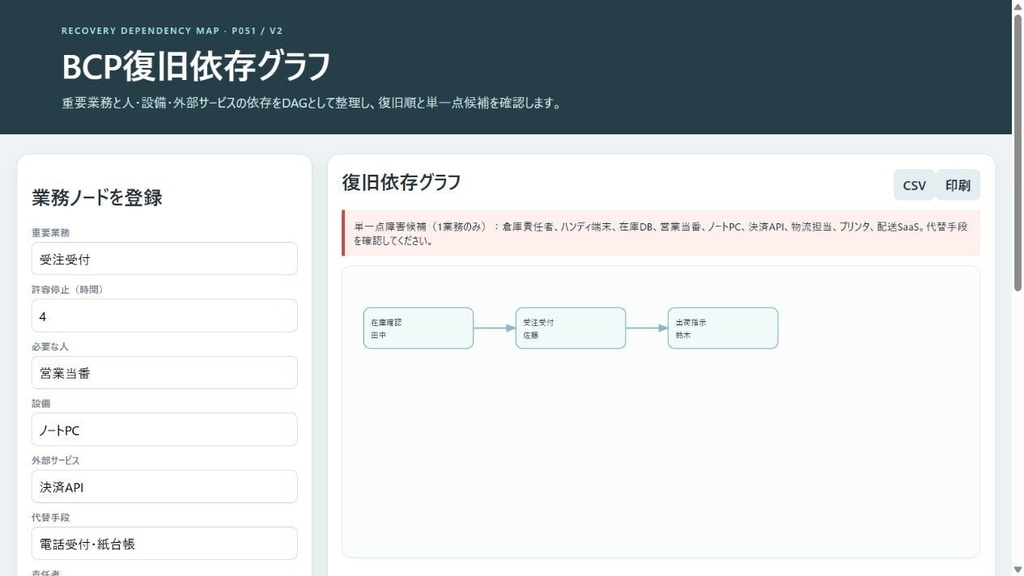
Task: Focus the 重要業務 input field
Action: 165,259
